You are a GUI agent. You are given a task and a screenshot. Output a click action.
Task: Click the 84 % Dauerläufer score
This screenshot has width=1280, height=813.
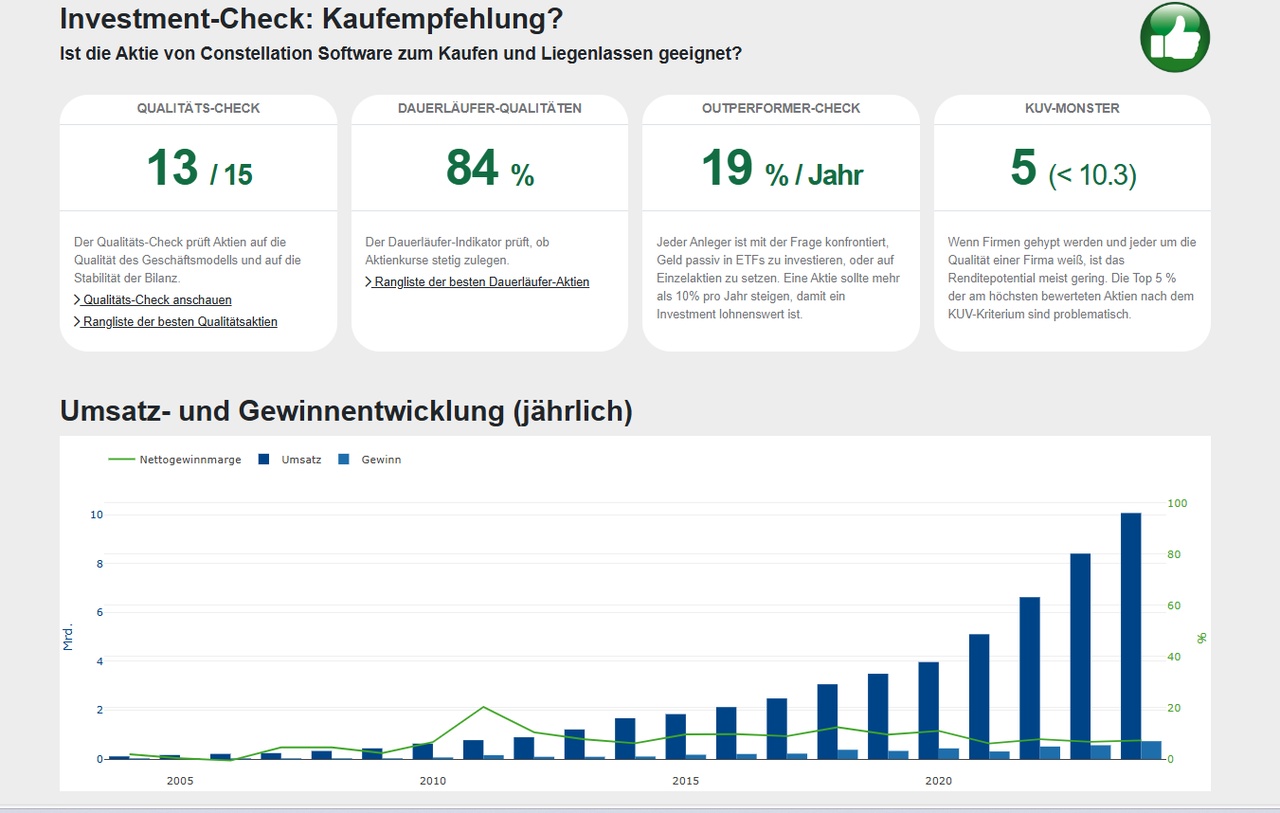tap(490, 167)
